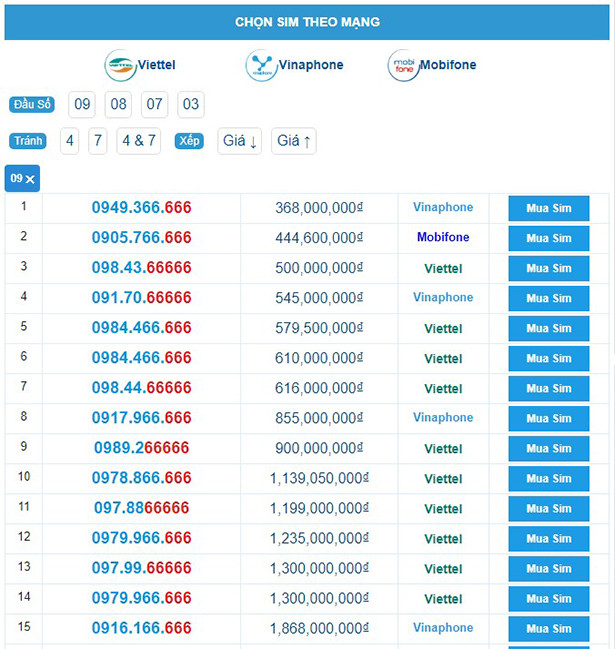
Task: Click Mua Sim for 098.43.66666
Action: pos(549,268)
